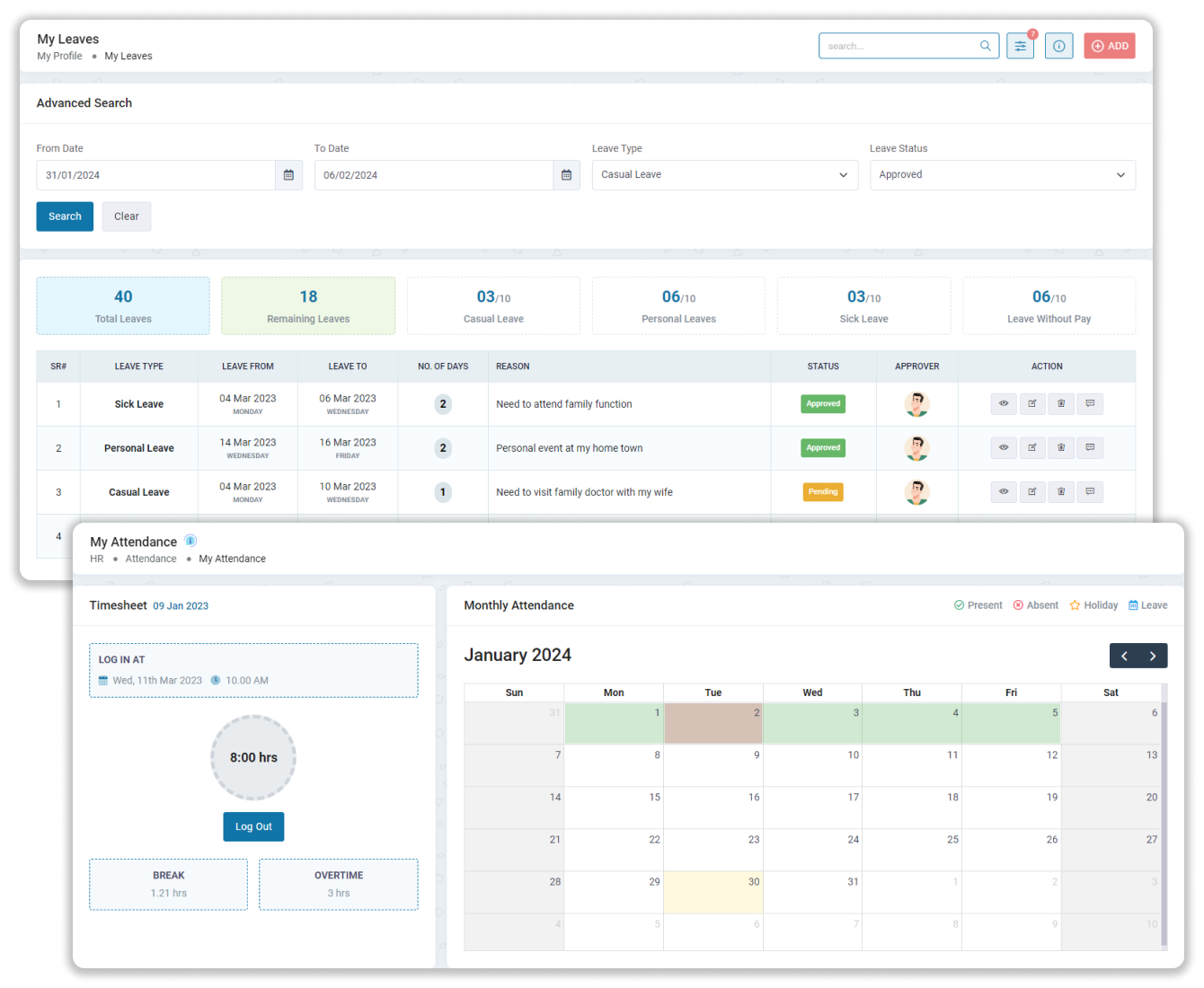Screen dimensions: 1204x988
Task: Open the Attendance breadcrumb item
Action: 151,559
